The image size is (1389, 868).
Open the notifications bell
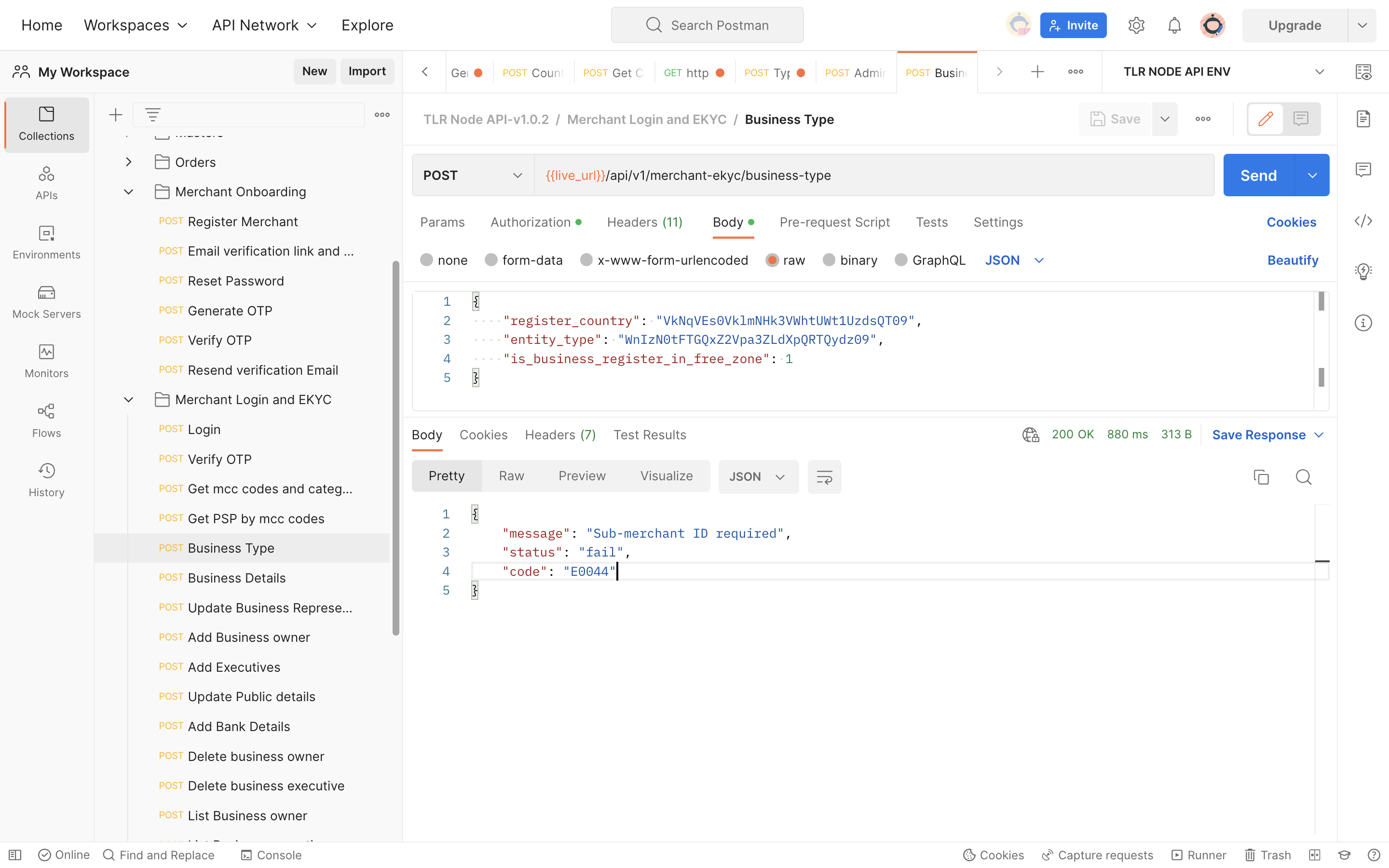click(1174, 25)
